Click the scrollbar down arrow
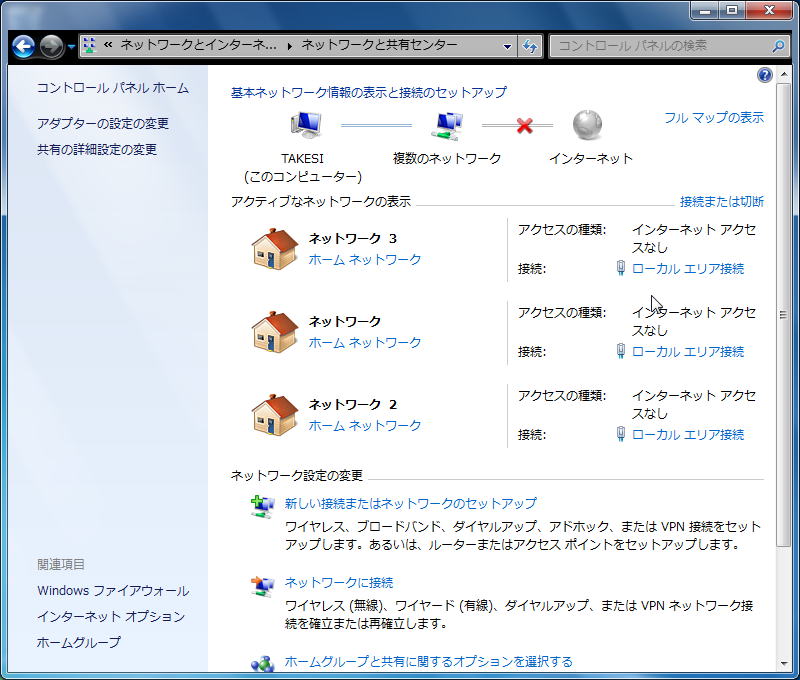 (x=784, y=664)
